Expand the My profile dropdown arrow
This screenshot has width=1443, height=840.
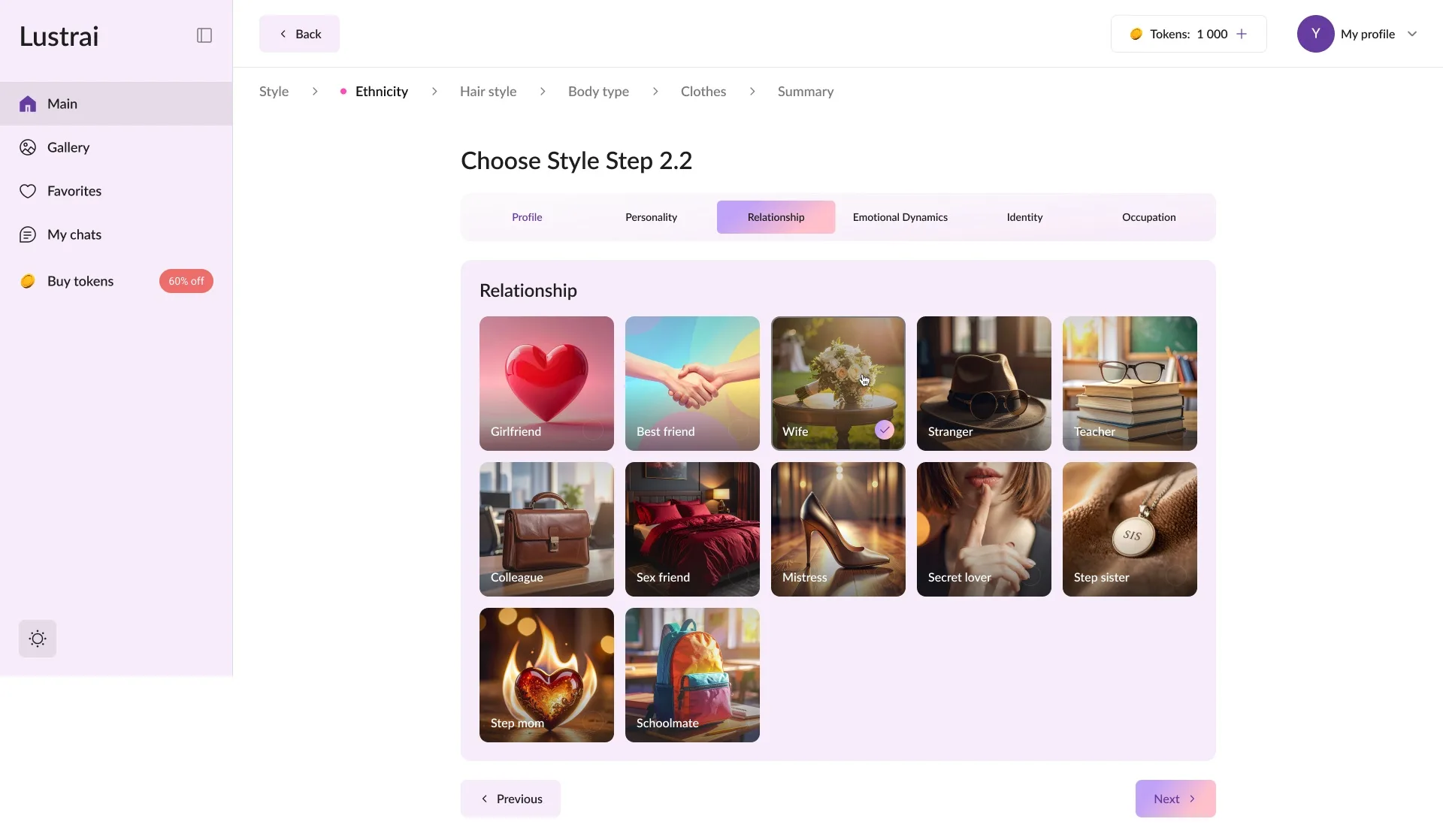tap(1412, 34)
